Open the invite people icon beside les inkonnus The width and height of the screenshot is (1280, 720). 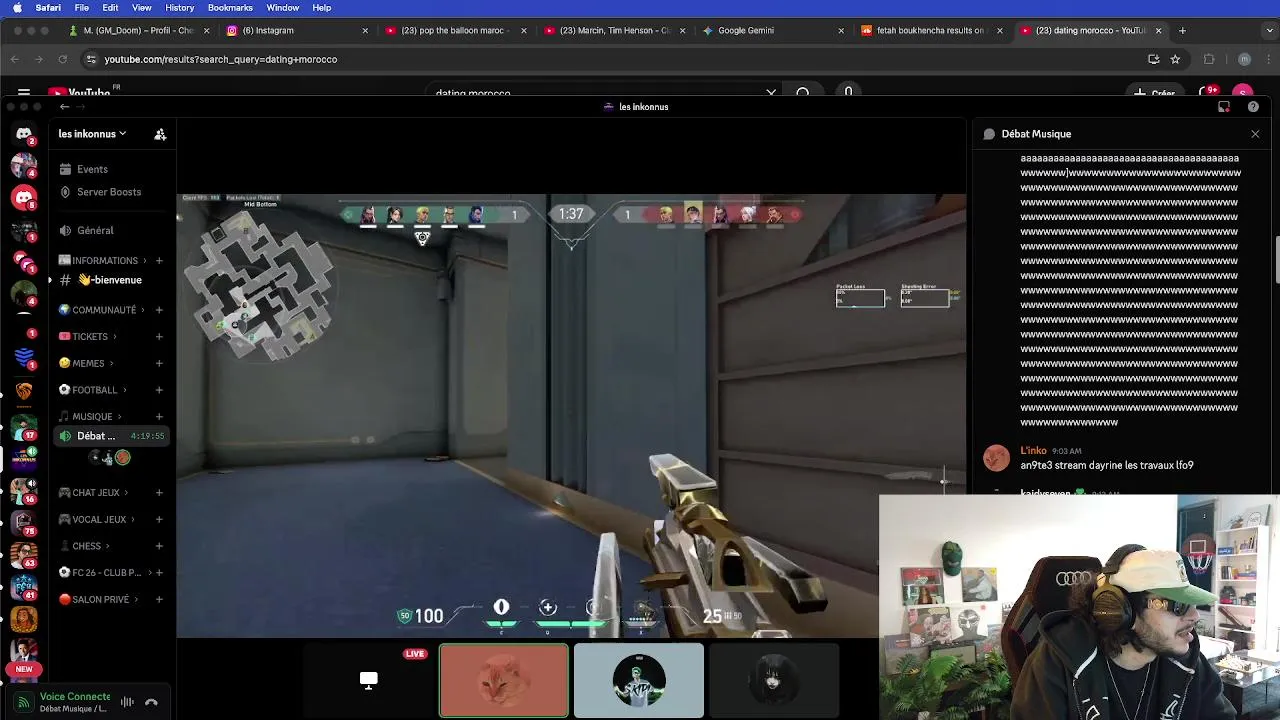click(160, 134)
